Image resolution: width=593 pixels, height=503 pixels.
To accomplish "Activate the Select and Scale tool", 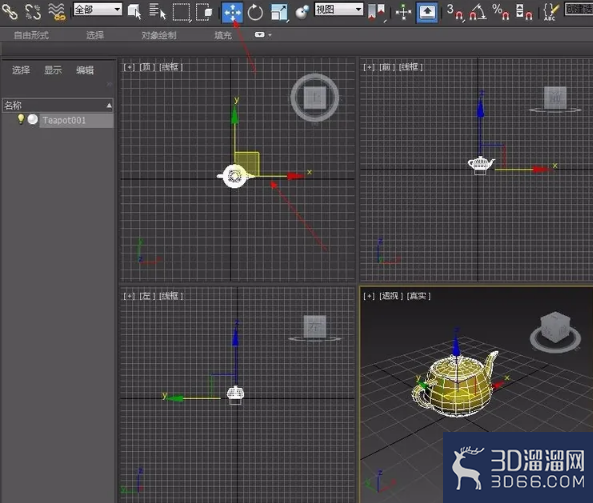I will point(279,12).
